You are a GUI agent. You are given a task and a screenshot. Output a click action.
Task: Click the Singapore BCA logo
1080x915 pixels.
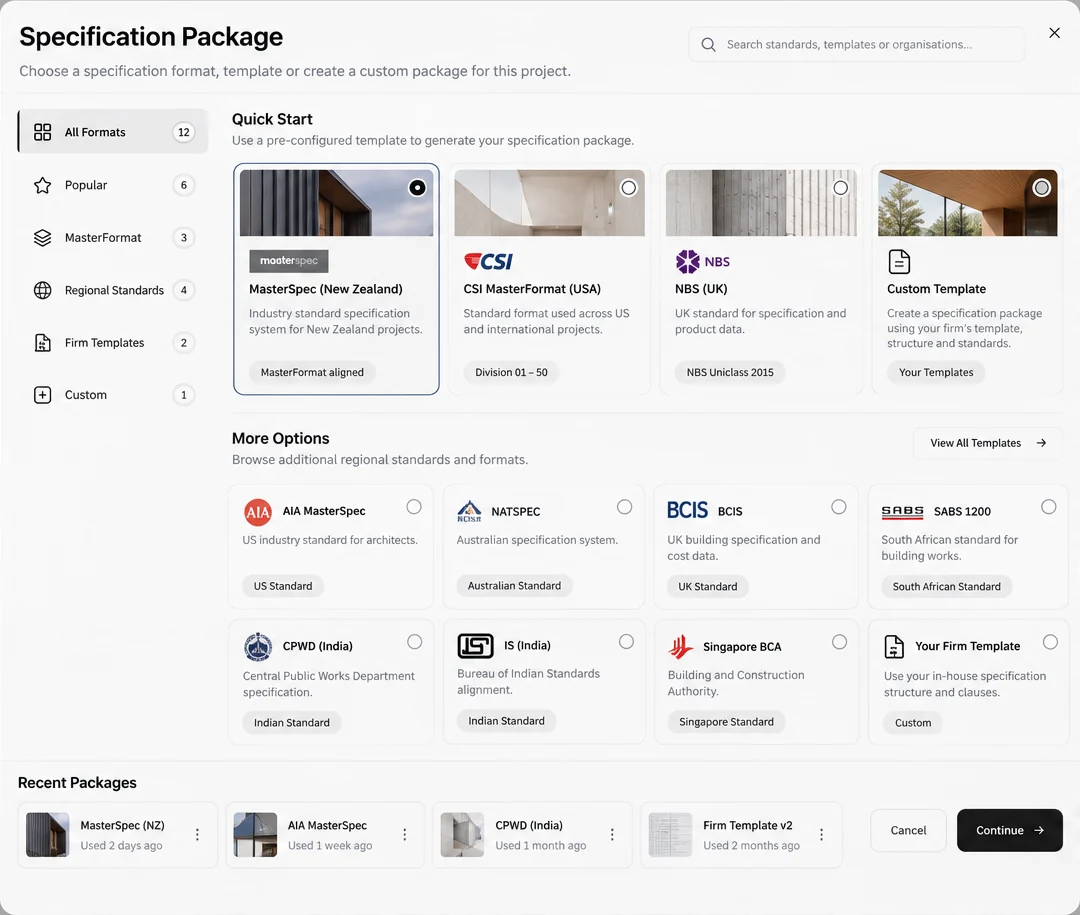[681, 647]
